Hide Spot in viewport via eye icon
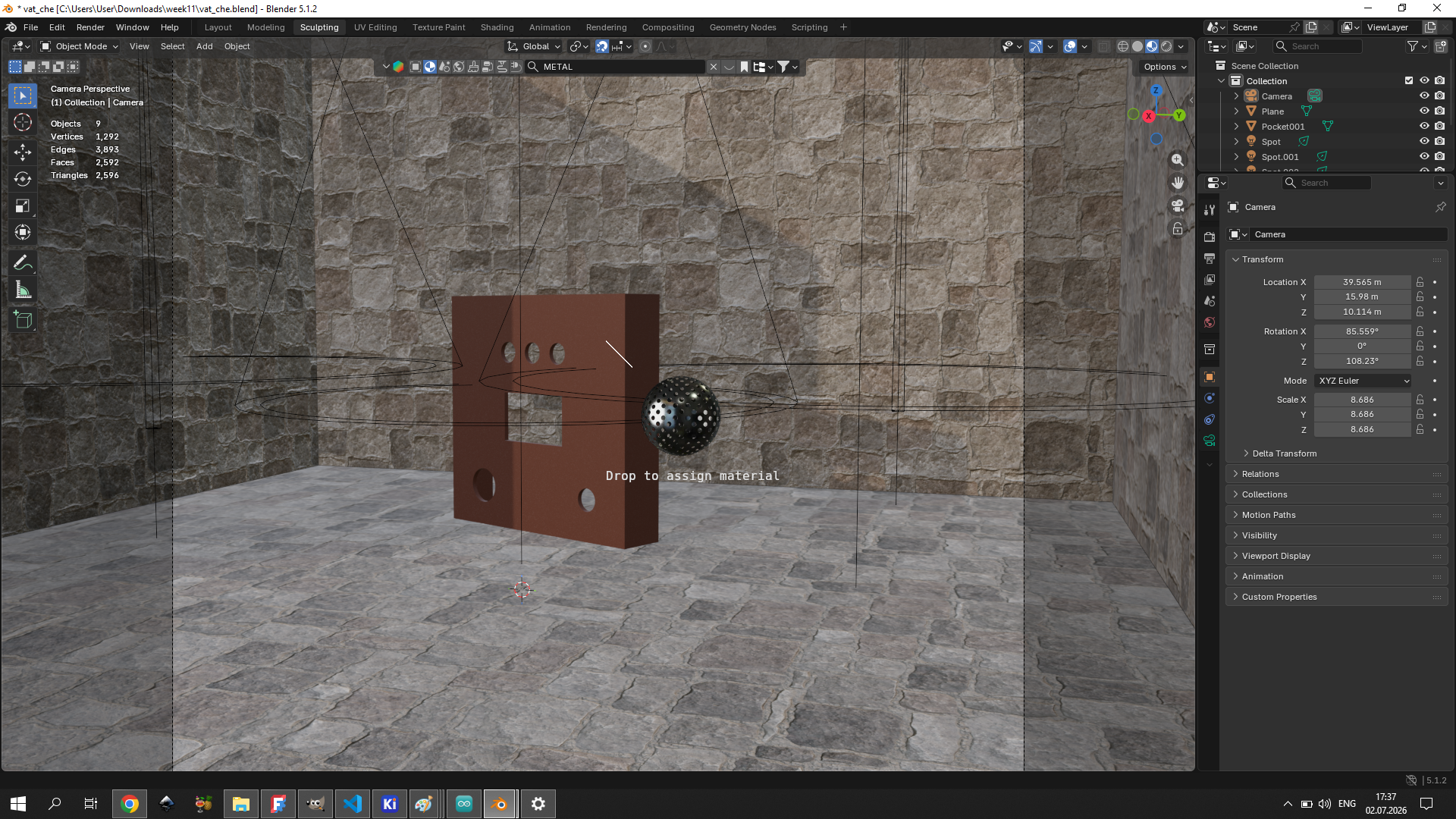1456x819 pixels. pos(1424,142)
